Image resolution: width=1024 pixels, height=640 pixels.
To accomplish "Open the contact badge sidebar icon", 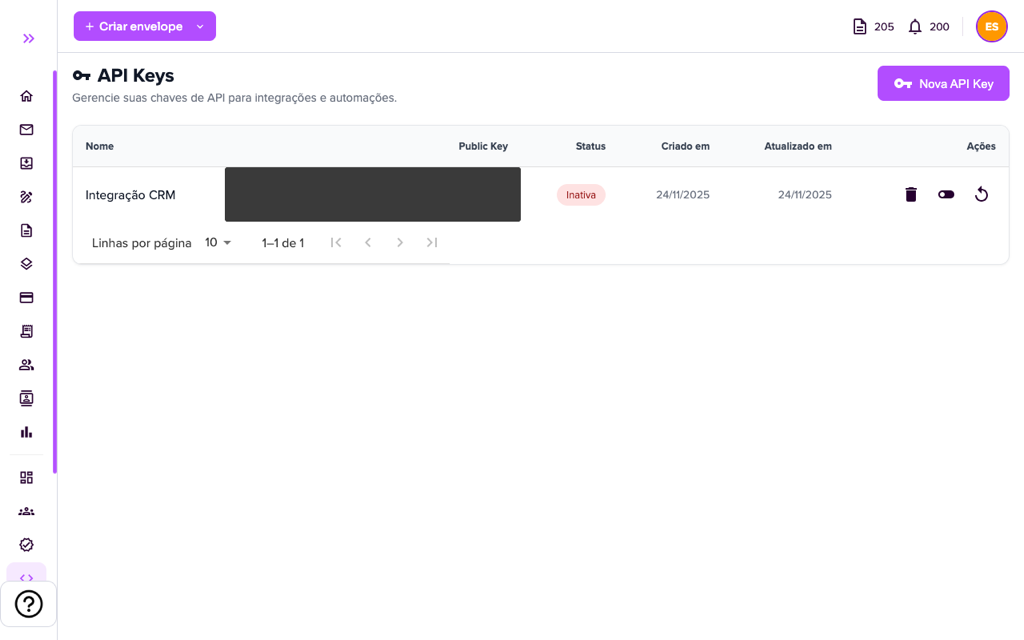I will [x=26, y=398].
